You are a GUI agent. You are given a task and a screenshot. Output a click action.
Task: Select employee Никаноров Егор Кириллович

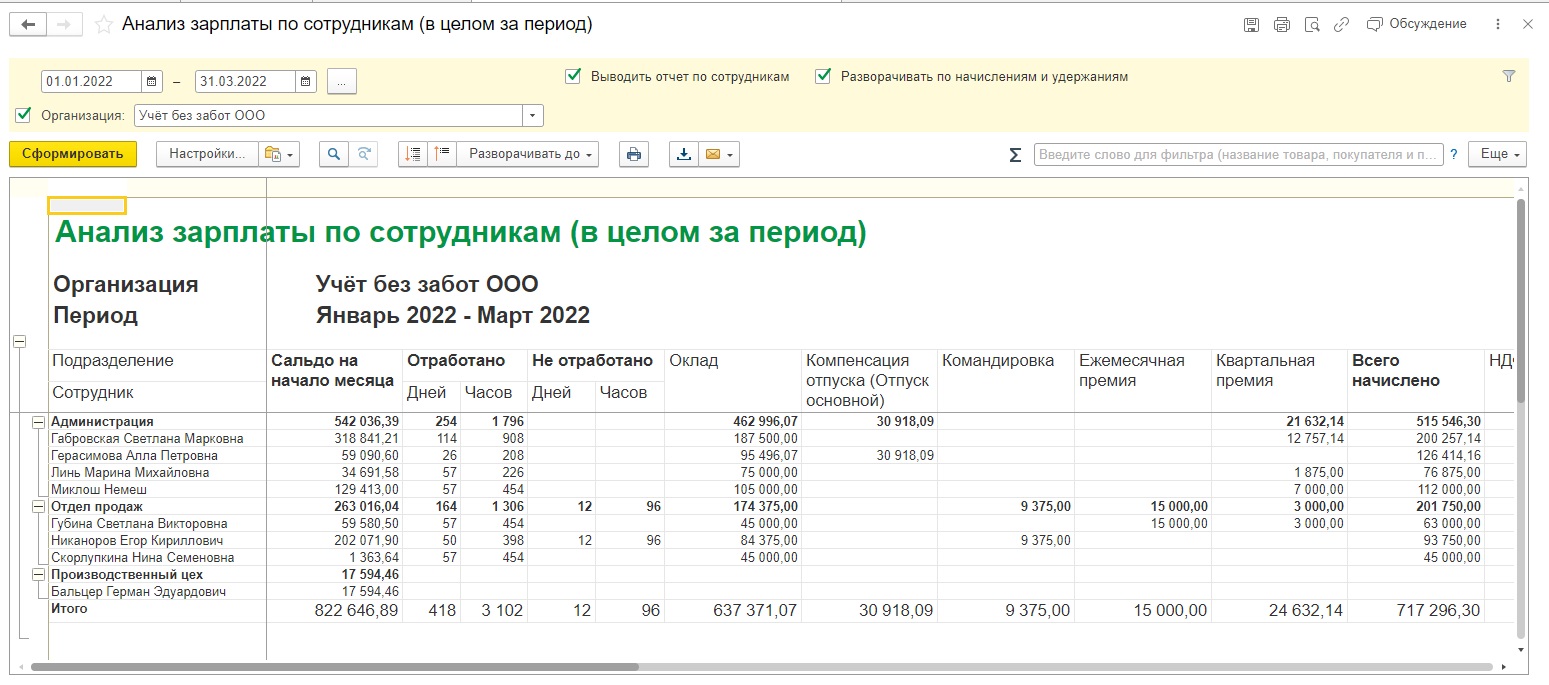pos(137,541)
